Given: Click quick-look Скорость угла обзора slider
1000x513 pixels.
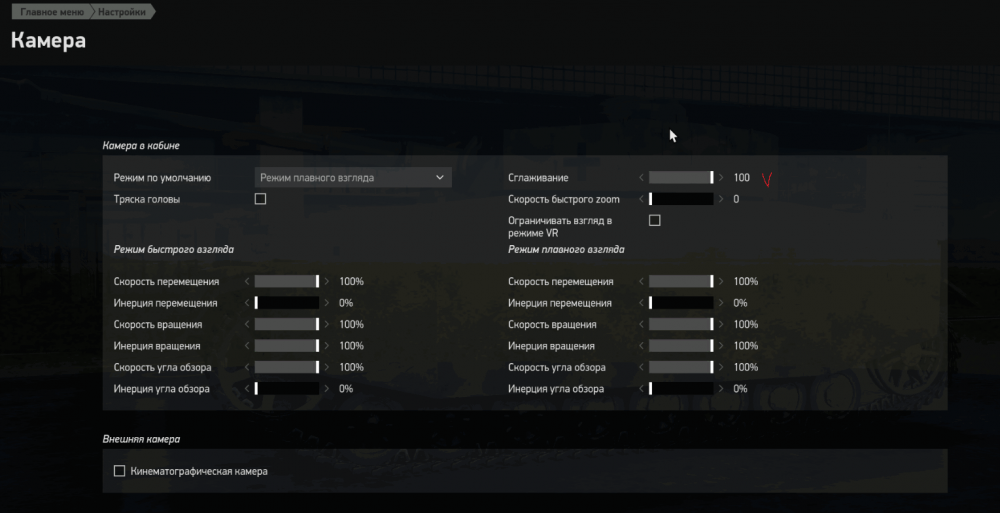Looking at the screenshot, I should point(287,367).
